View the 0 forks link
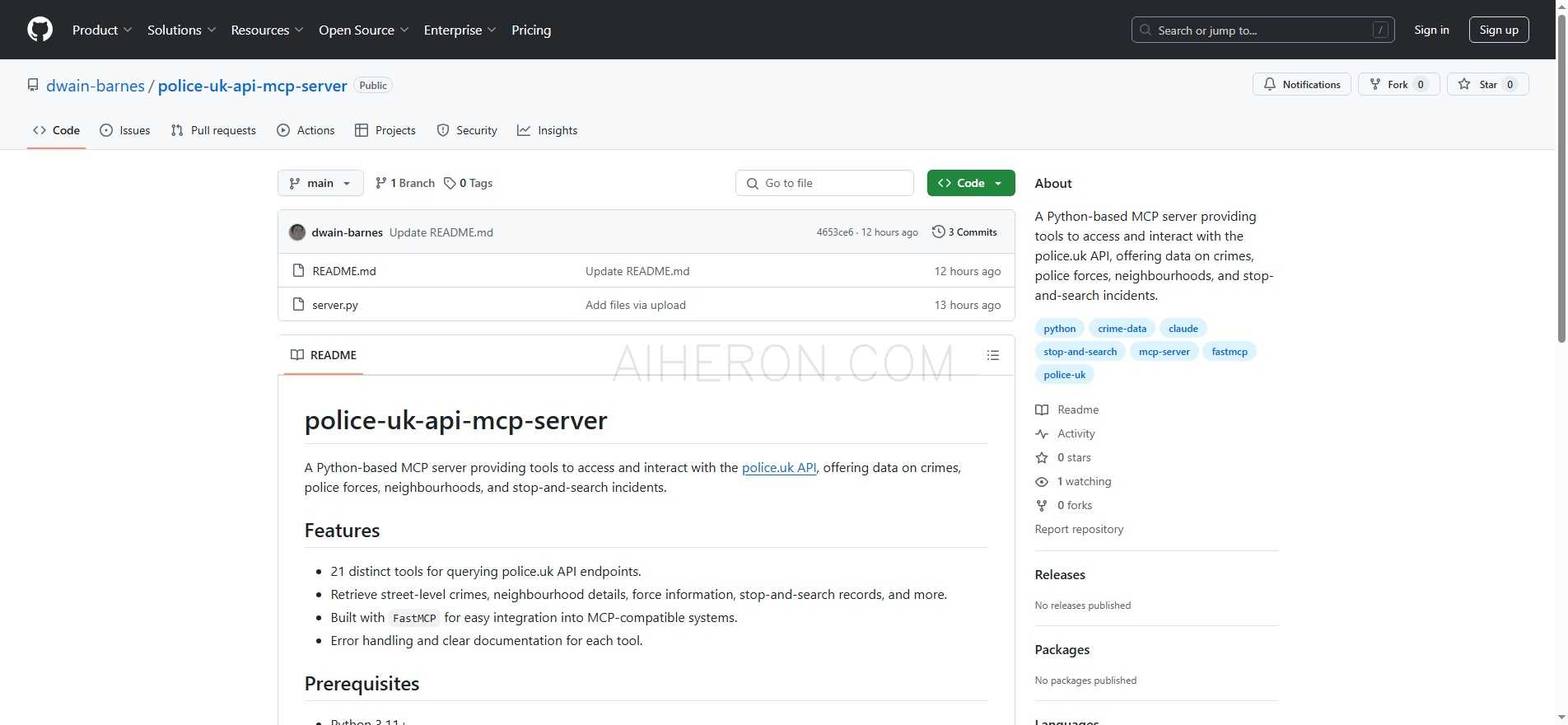 click(x=1064, y=505)
